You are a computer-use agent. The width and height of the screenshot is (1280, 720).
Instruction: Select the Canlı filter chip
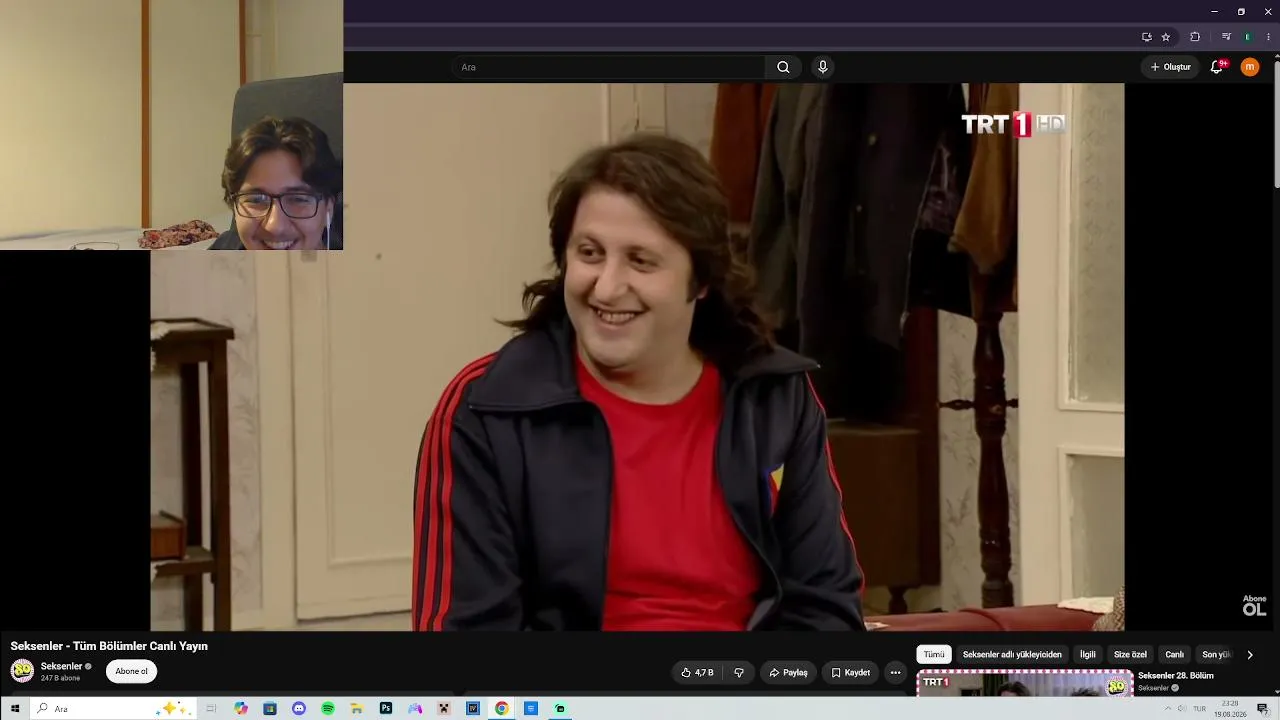(x=1175, y=654)
